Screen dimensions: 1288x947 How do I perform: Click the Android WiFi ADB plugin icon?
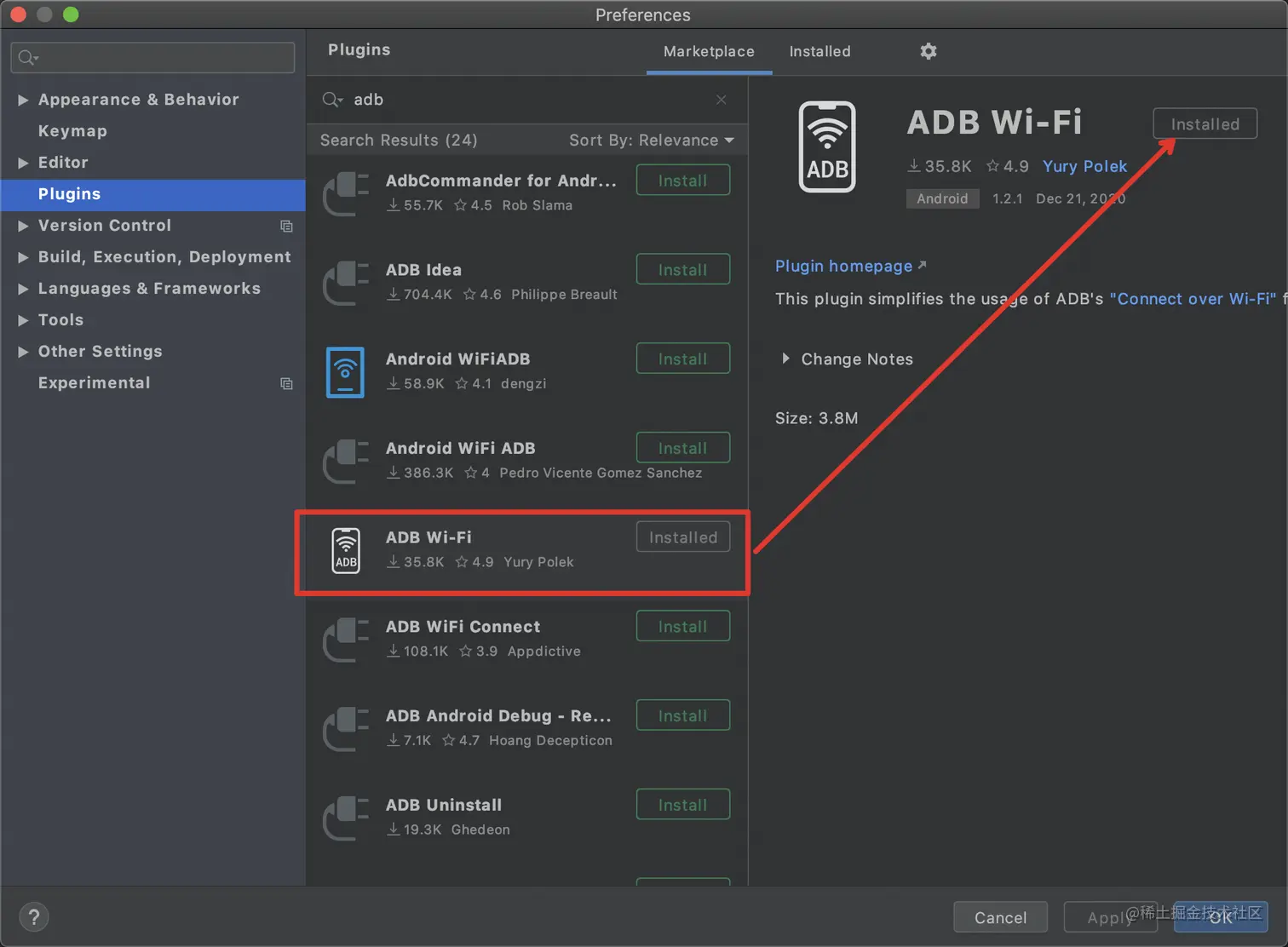pyautogui.click(x=346, y=461)
